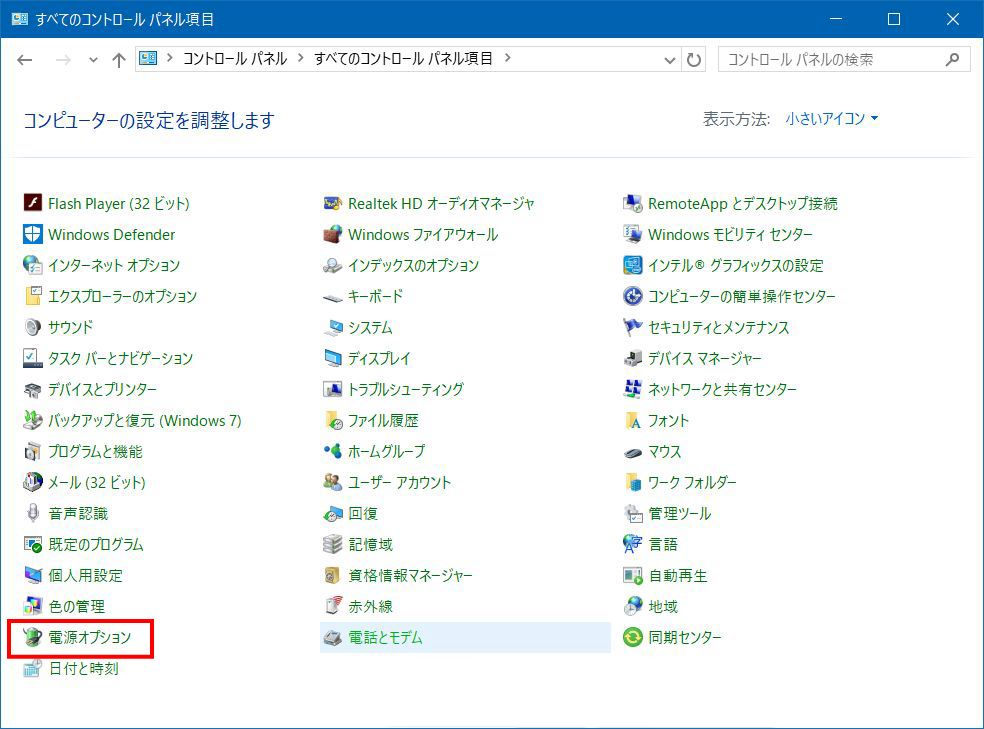Click the ネットワークと共有センター icon
The image size is (984, 729).
pyautogui.click(x=633, y=389)
